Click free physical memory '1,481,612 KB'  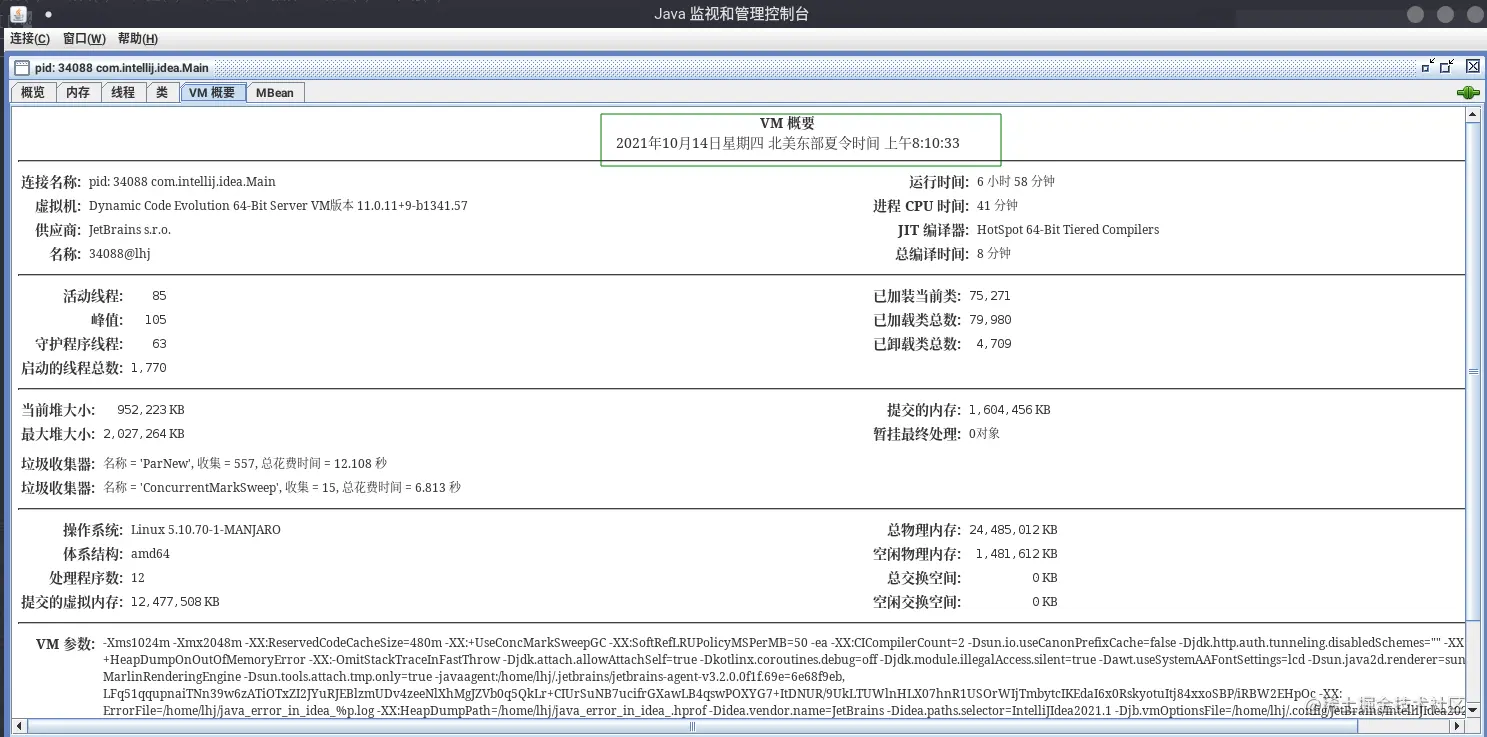click(x=1016, y=554)
